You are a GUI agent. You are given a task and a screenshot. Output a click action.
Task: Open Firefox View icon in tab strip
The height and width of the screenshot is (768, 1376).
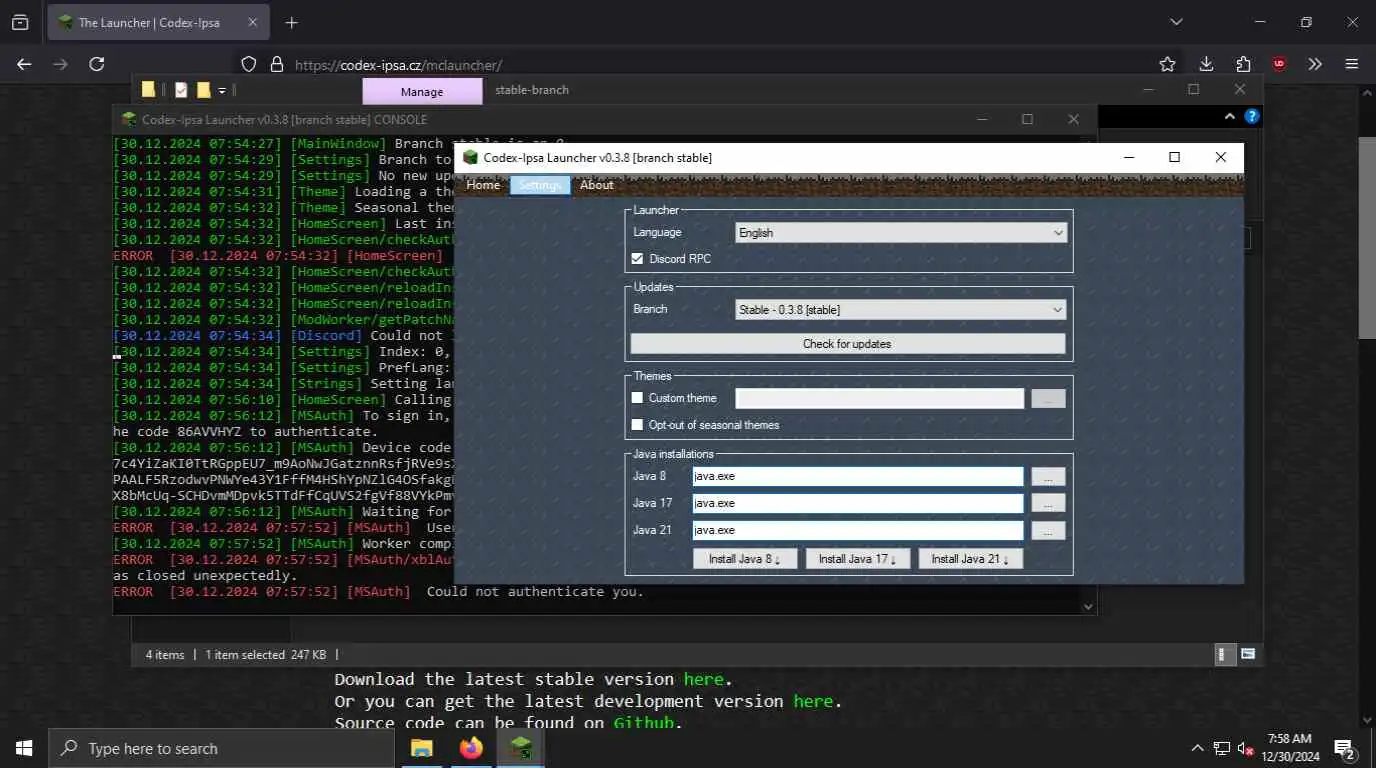click(20, 22)
